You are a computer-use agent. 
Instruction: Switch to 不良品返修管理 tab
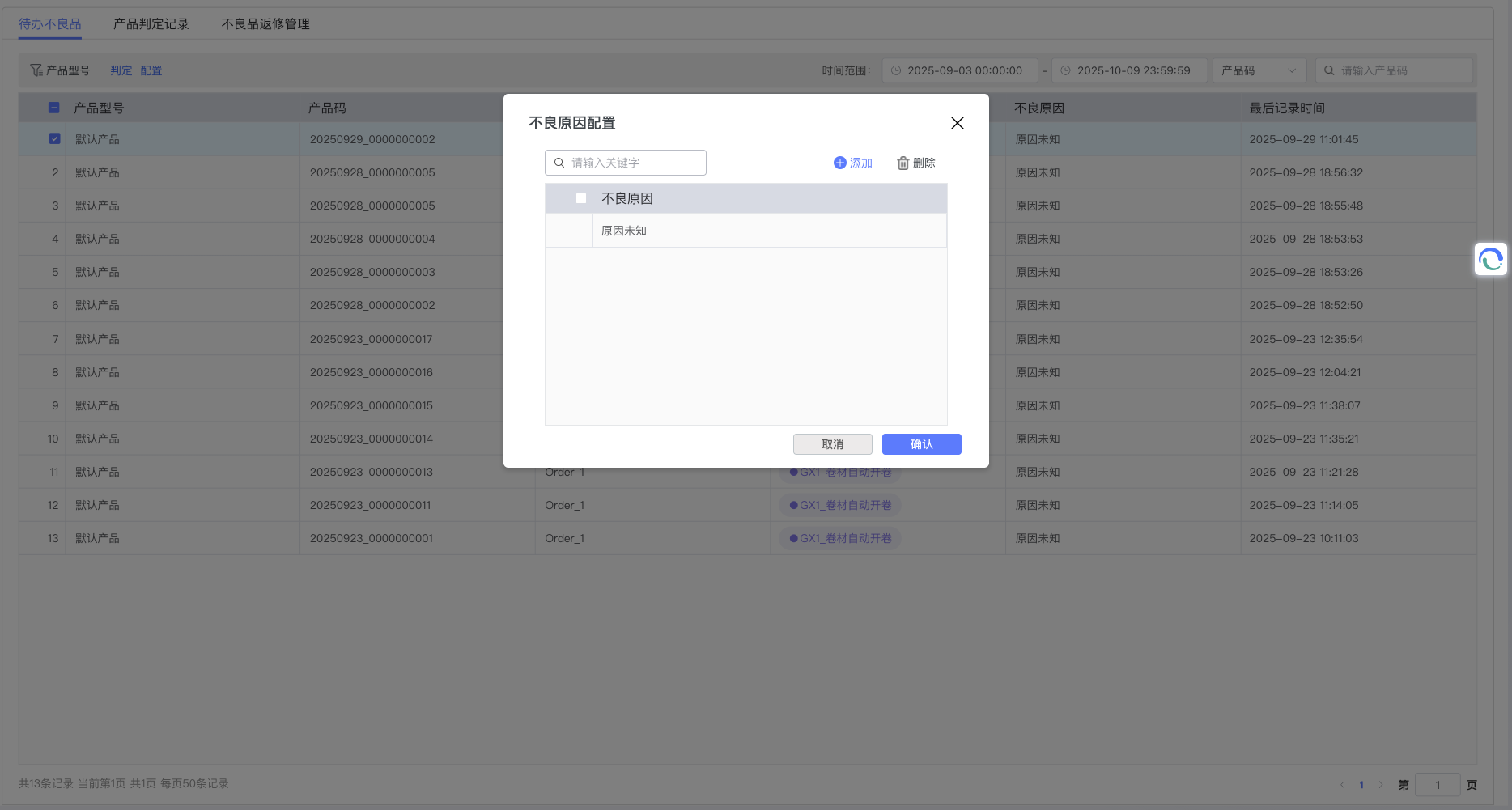click(265, 24)
